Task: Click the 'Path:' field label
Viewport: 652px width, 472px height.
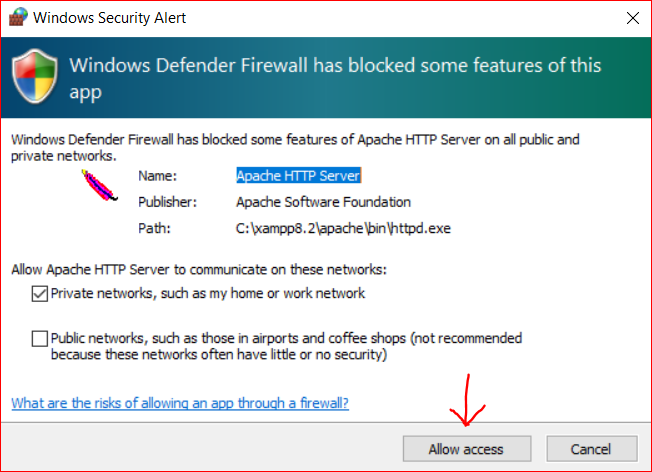Action: click(x=153, y=228)
